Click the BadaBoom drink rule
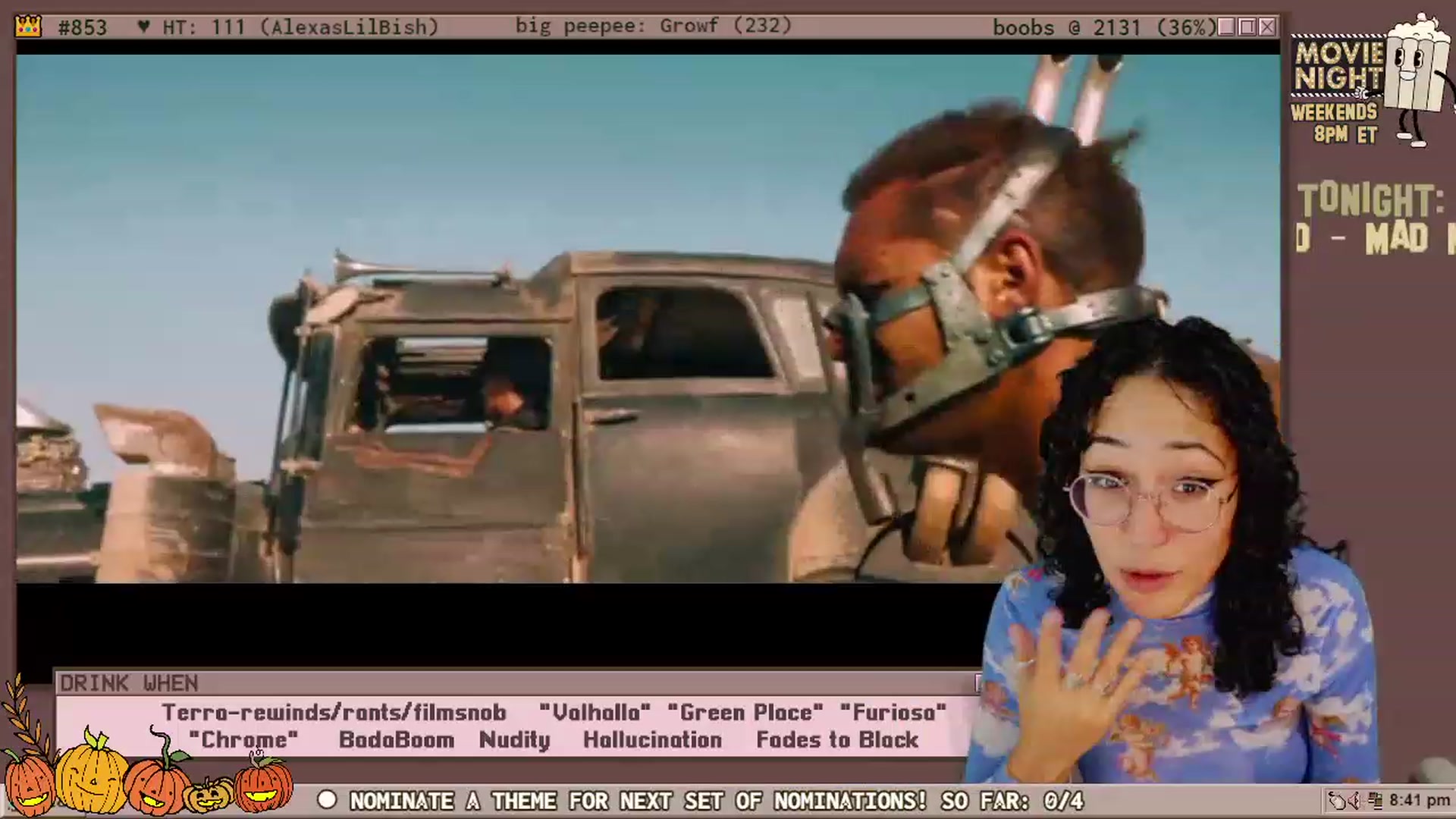This screenshot has width=1456, height=819. click(397, 740)
